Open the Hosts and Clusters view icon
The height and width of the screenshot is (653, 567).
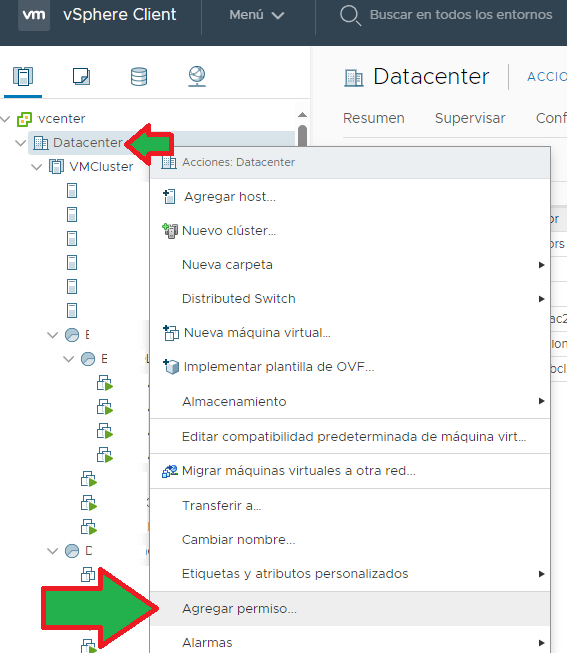[22, 77]
